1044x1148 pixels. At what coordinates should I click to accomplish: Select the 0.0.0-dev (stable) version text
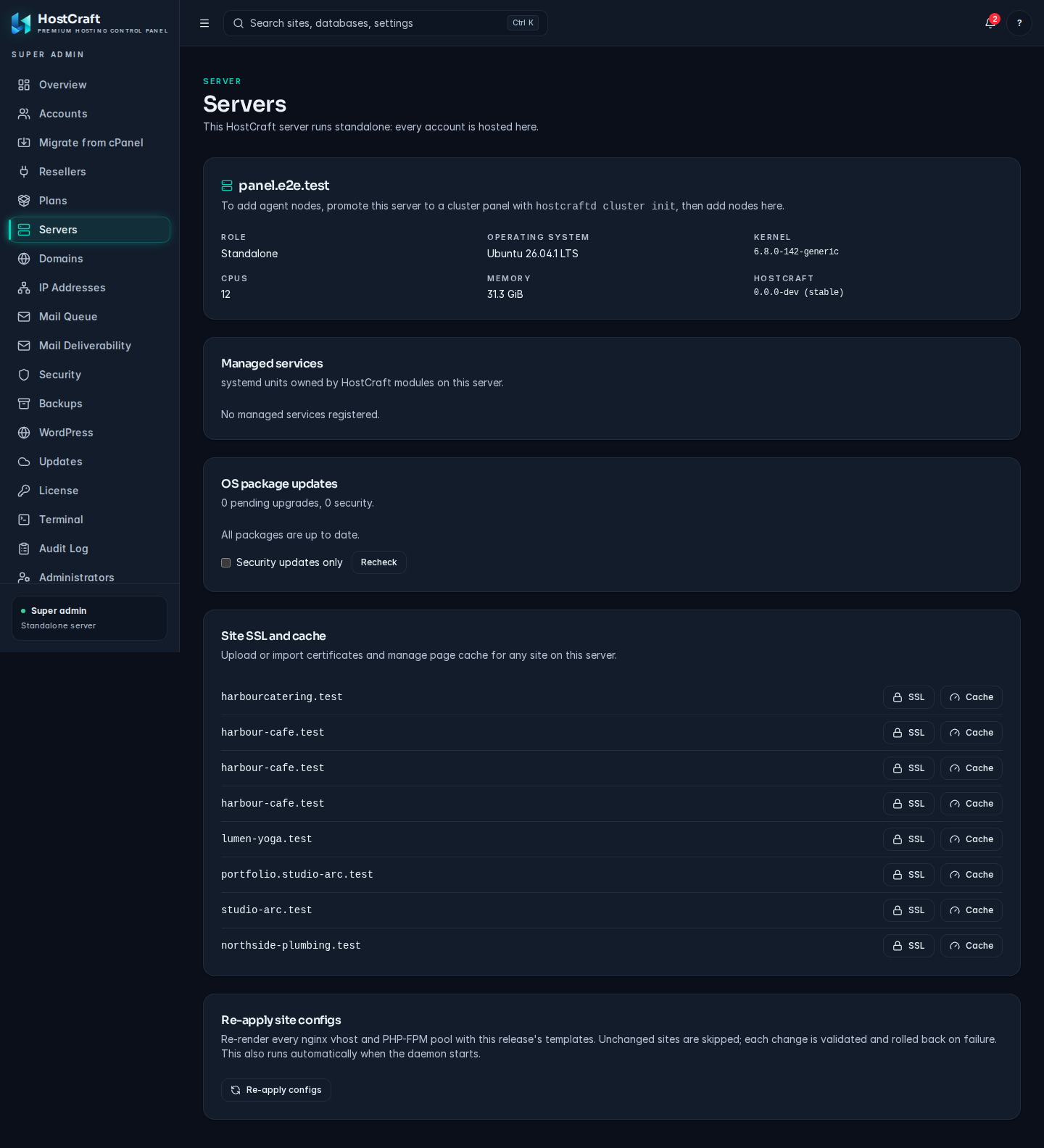coord(799,293)
